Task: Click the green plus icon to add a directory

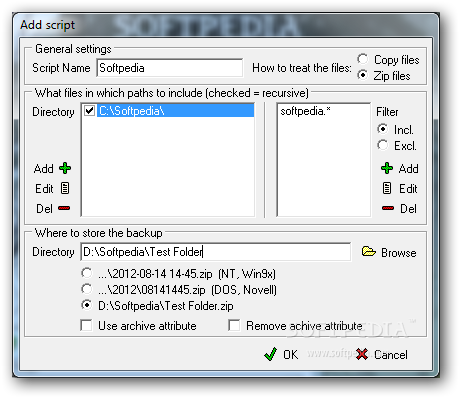Action: click(65, 168)
